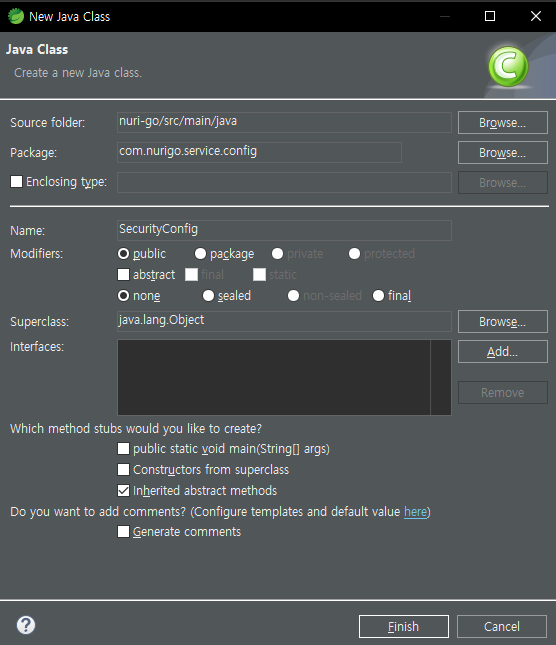Click inside the Interfaces list box
The width and height of the screenshot is (556, 645).
284,377
